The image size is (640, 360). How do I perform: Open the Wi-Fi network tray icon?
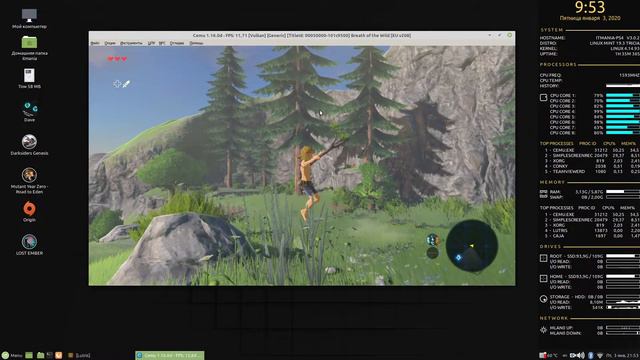click(x=600, y=356)
